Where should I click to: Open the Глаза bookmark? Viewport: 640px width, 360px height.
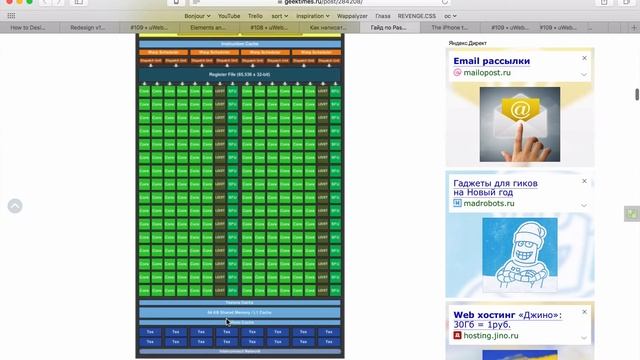point(382,16)
